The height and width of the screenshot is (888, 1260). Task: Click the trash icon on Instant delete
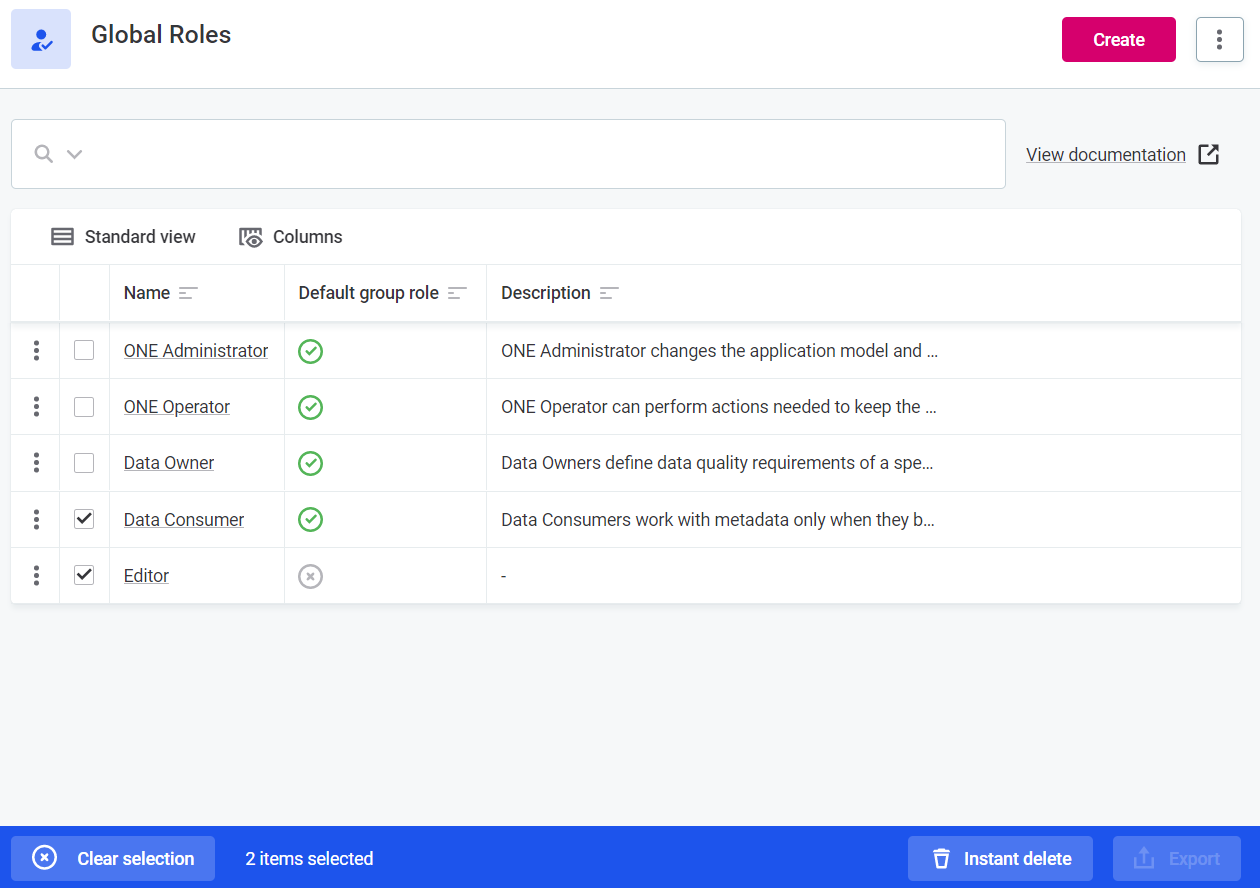[941, 858]
